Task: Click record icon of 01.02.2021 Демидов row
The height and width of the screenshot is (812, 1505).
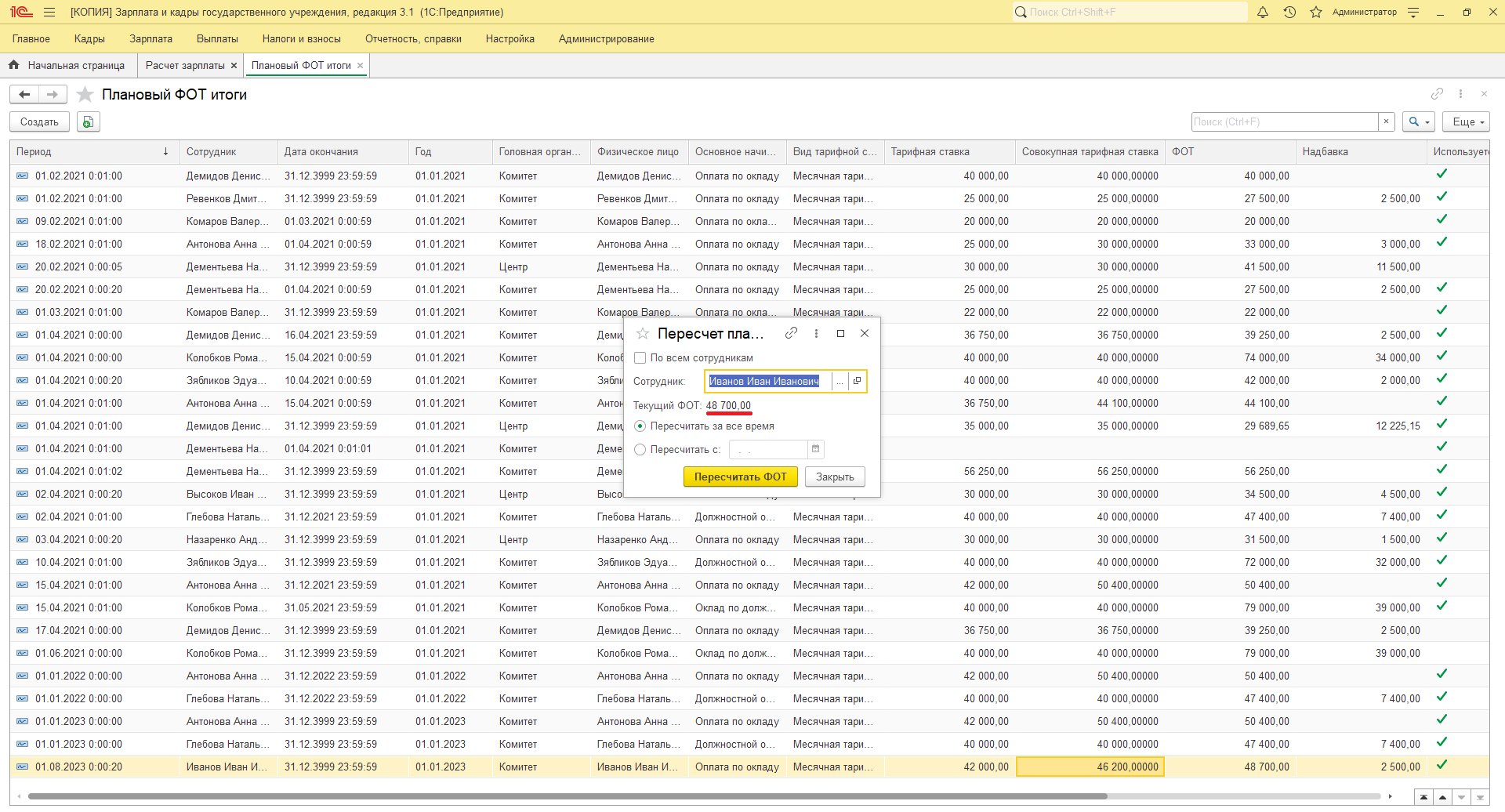Action: [22, 176]
